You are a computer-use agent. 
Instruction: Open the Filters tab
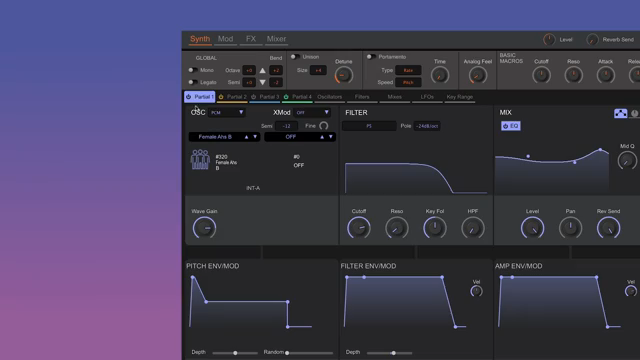362,97
